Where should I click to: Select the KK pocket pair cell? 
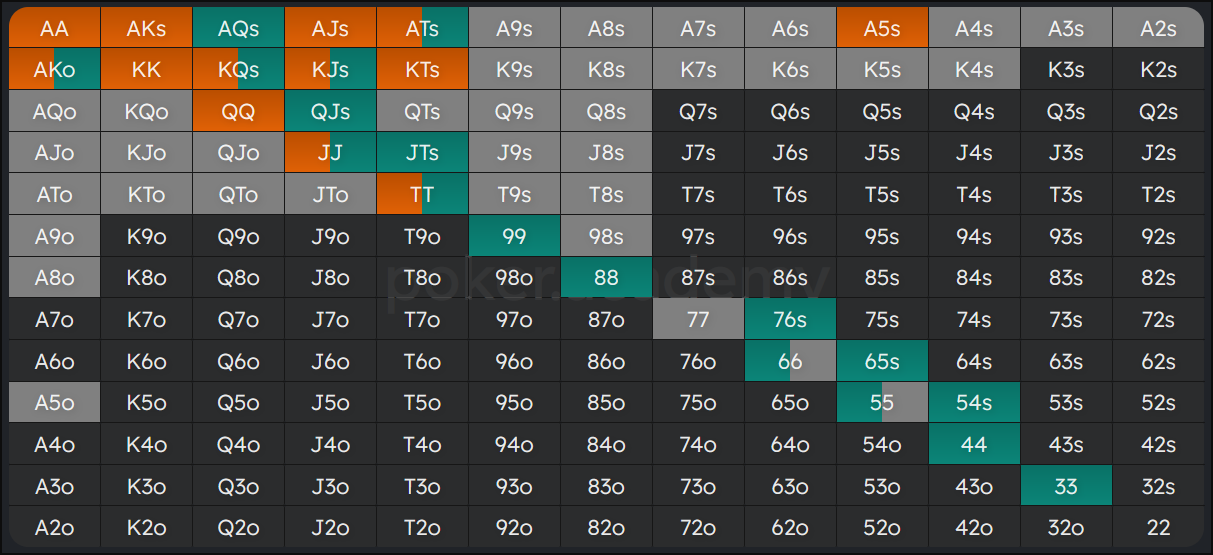(x=147, y=70)
